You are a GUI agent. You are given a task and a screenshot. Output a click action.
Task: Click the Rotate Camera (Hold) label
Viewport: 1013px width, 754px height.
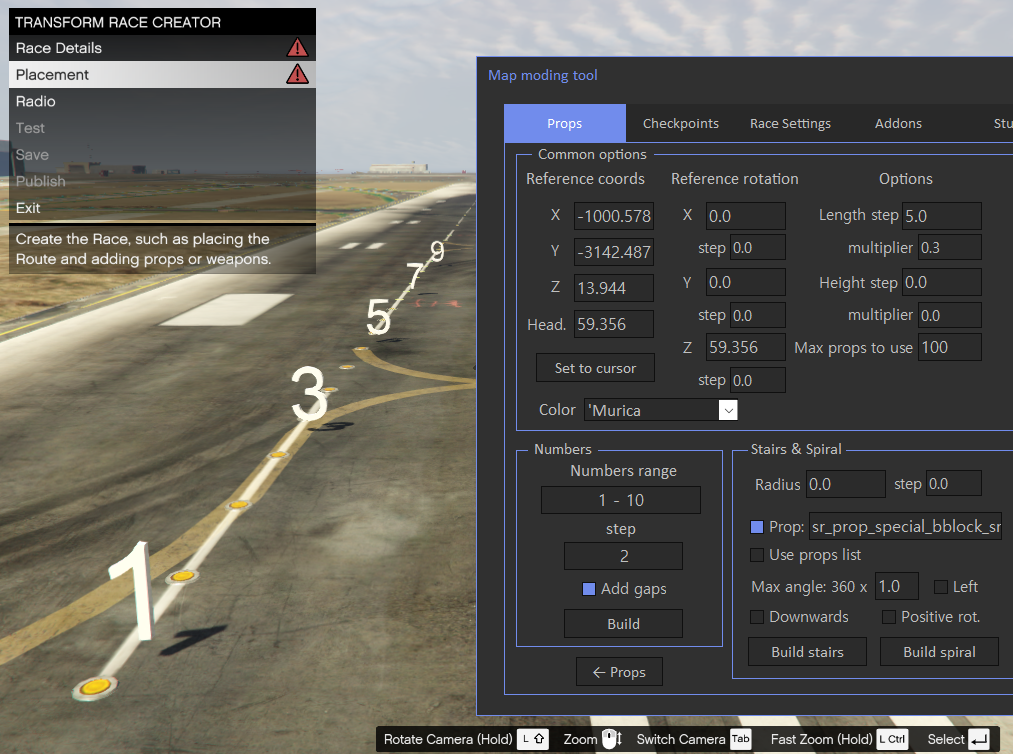coord(448,739)
